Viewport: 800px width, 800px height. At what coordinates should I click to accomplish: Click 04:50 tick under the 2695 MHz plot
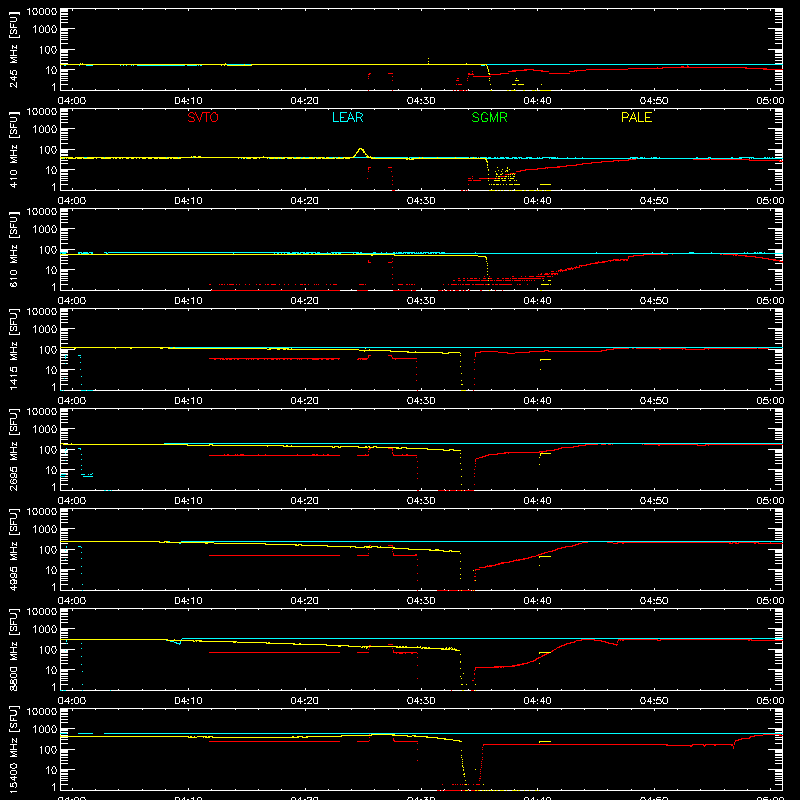[654, 501]
